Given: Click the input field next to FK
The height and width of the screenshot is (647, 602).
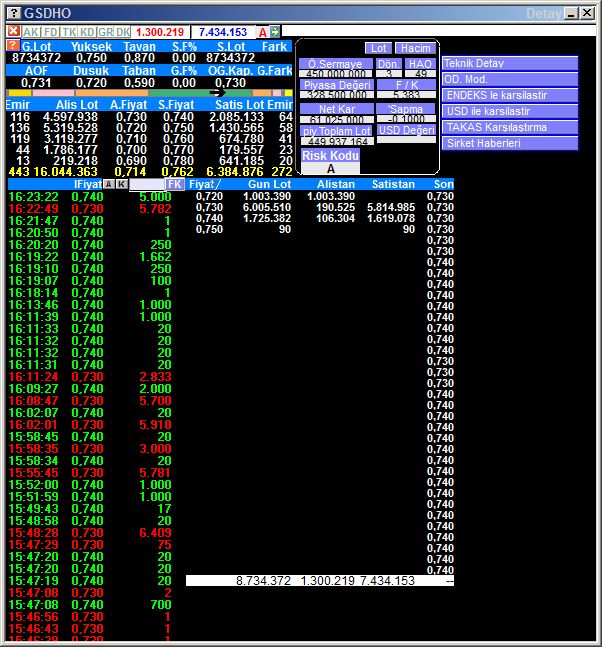Looking at the screenshot, I should click(146, 184).
